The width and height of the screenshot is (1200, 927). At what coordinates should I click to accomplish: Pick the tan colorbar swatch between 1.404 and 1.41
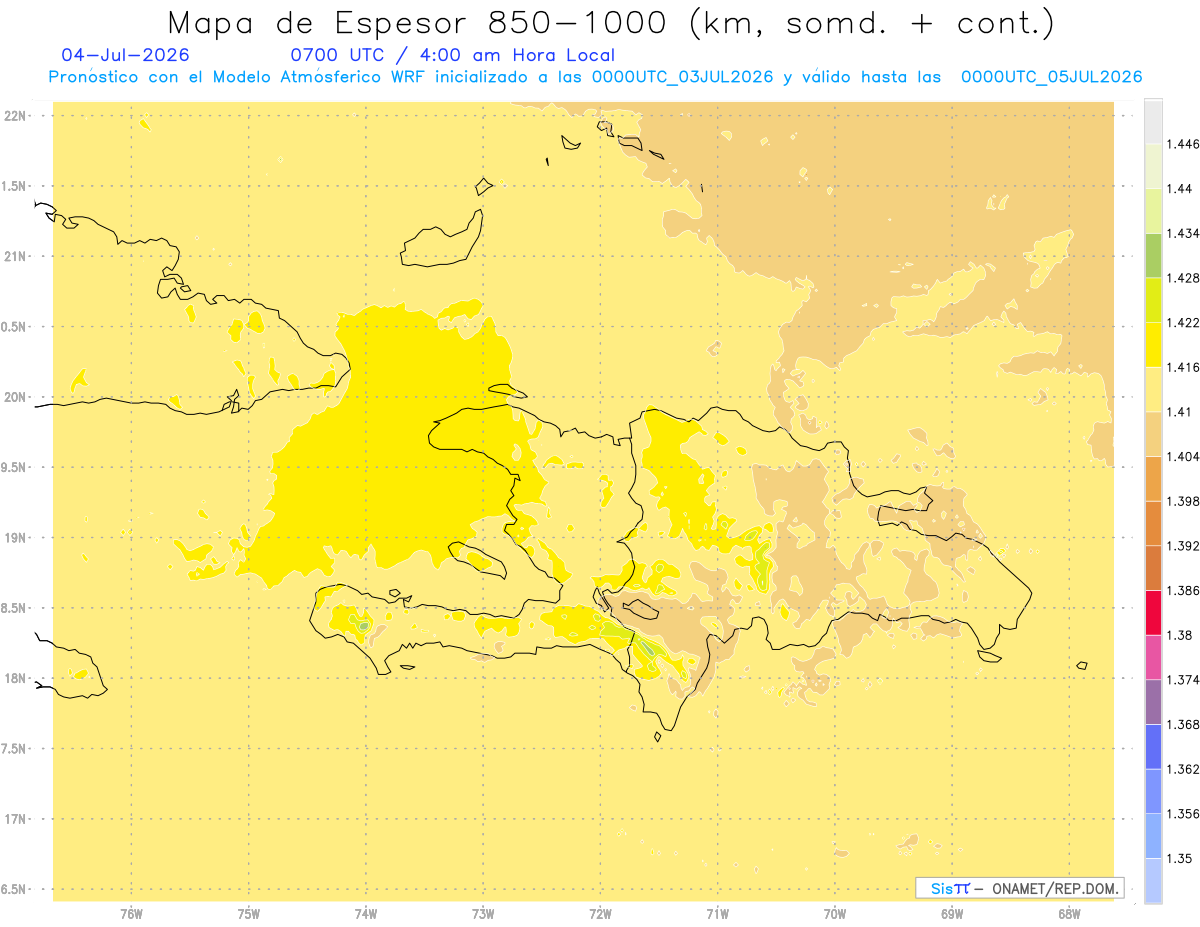tap(1153, 434)
